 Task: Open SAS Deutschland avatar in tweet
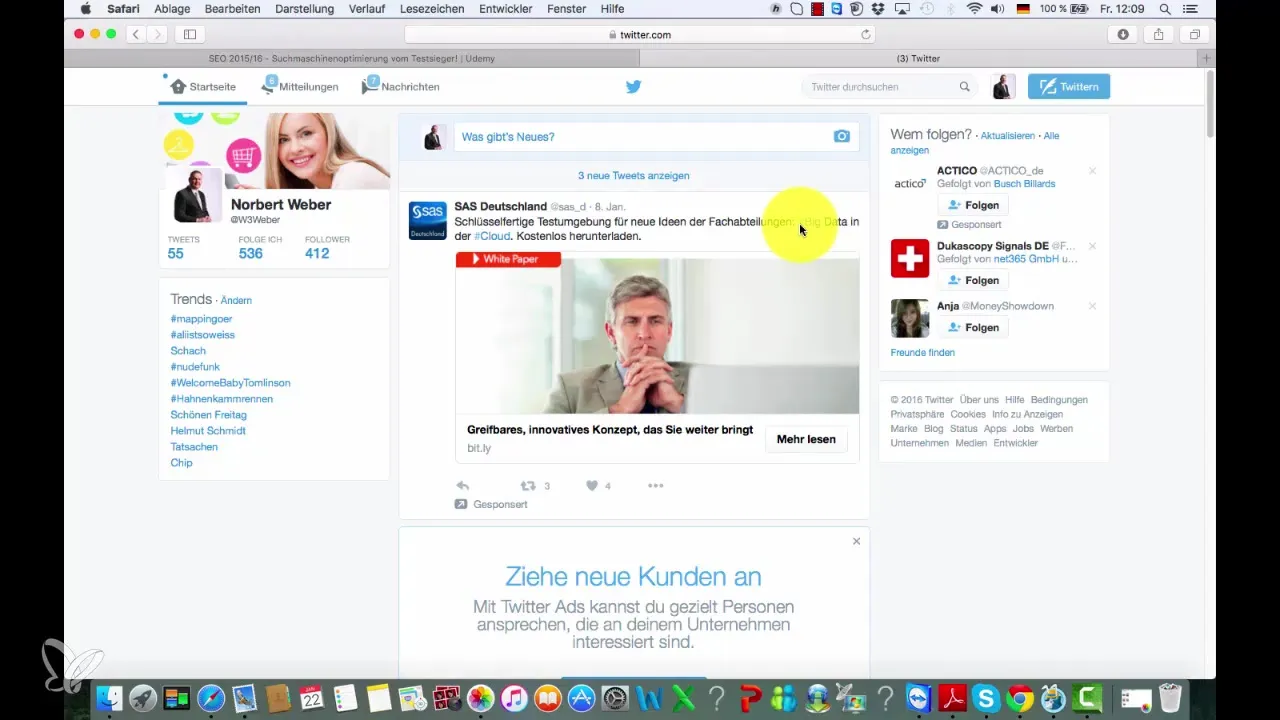(428, 220)
